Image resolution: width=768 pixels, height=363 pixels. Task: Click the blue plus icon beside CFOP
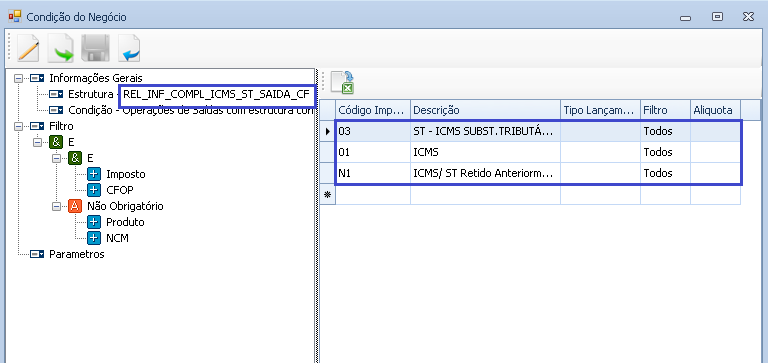(x=94, y=190)
